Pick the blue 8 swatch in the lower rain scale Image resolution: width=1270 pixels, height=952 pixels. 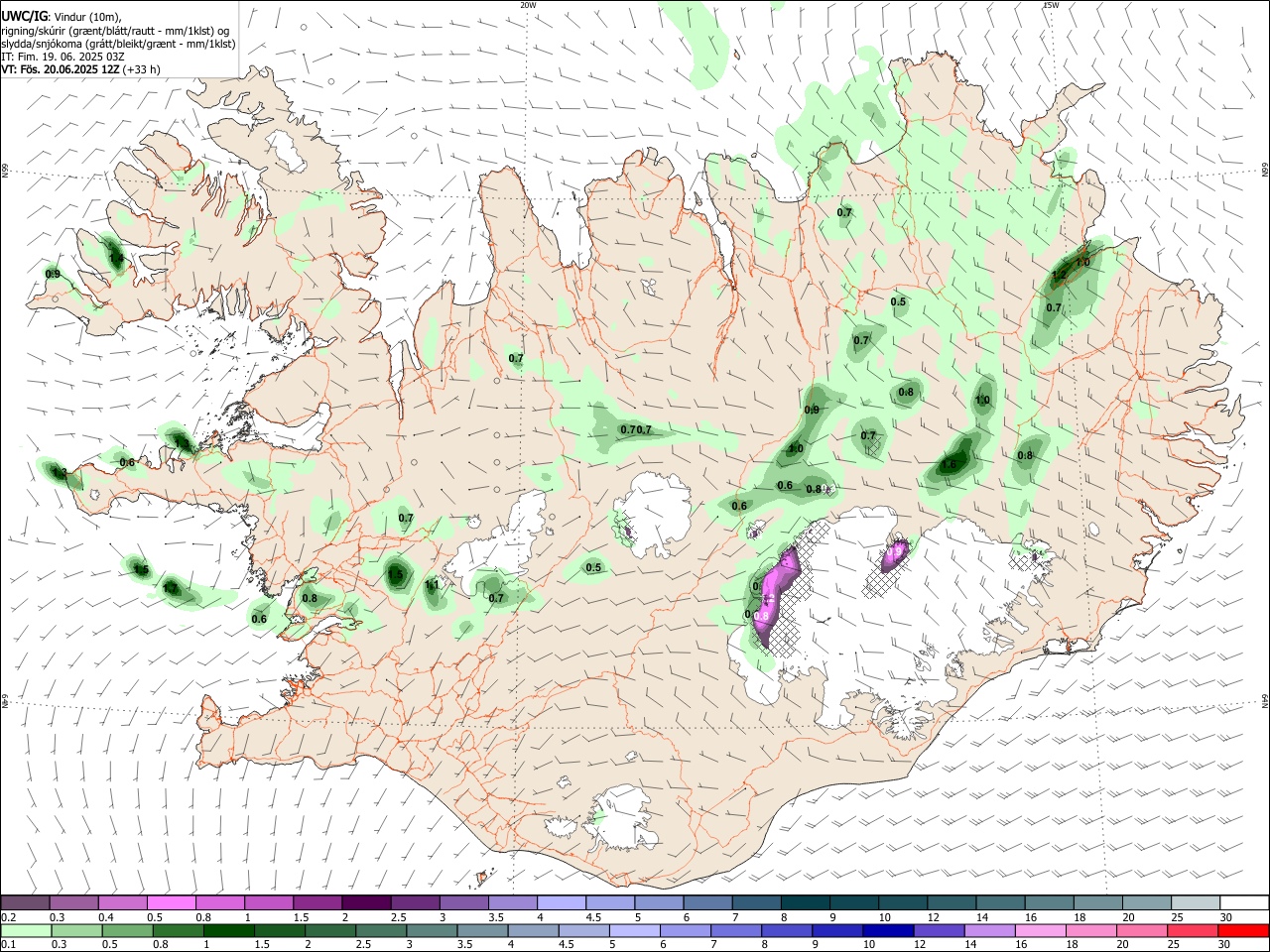click(x=787, y=930)
